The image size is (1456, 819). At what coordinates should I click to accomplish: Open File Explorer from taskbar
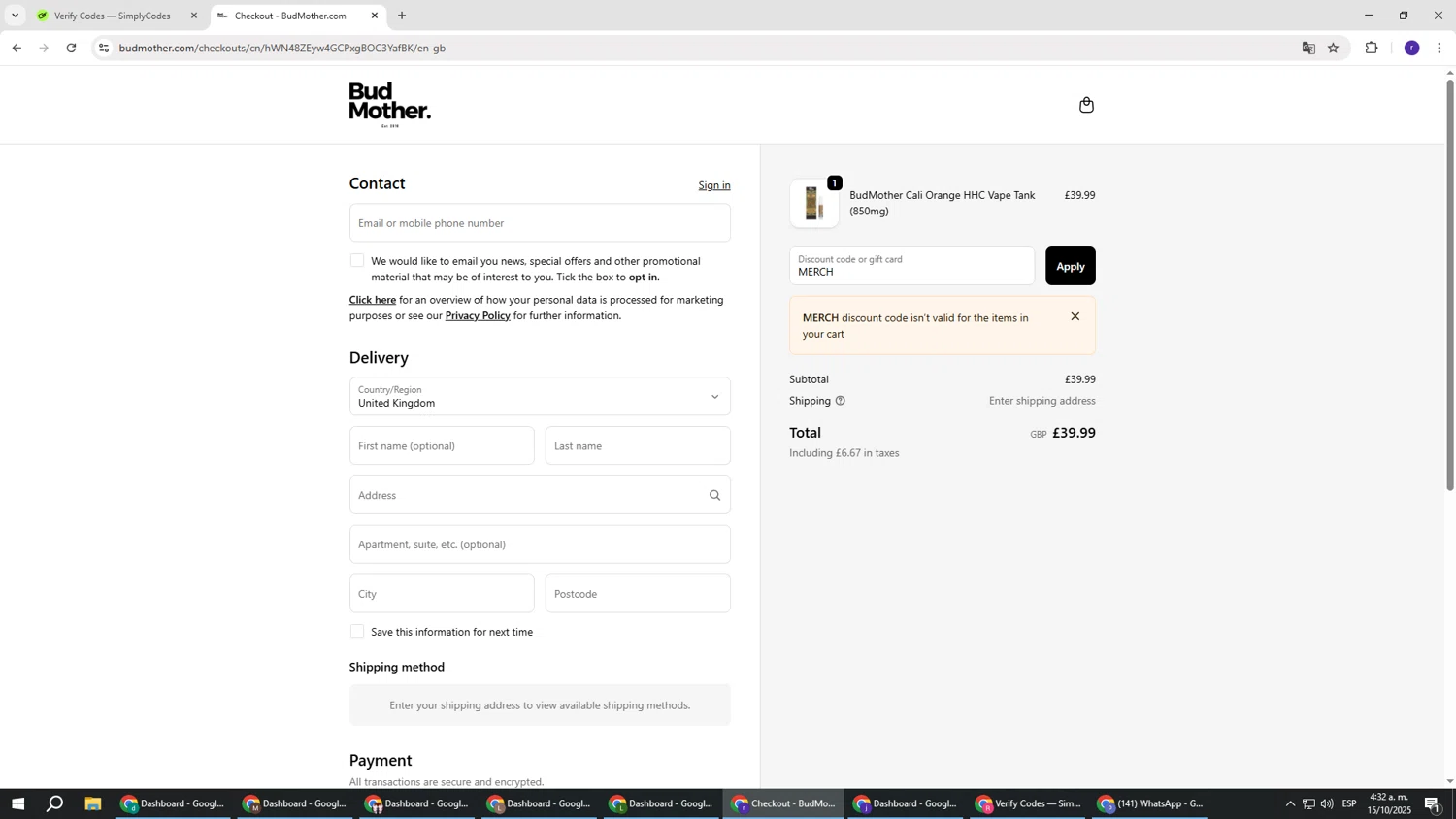click(x=93, y=803)
